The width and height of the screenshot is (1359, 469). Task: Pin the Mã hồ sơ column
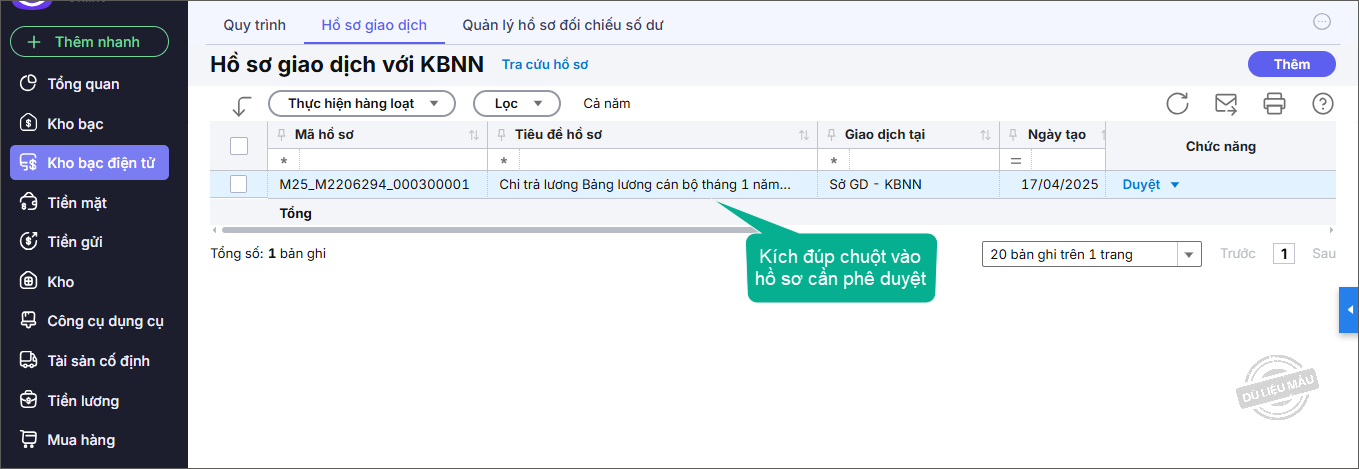click(281, 135)
